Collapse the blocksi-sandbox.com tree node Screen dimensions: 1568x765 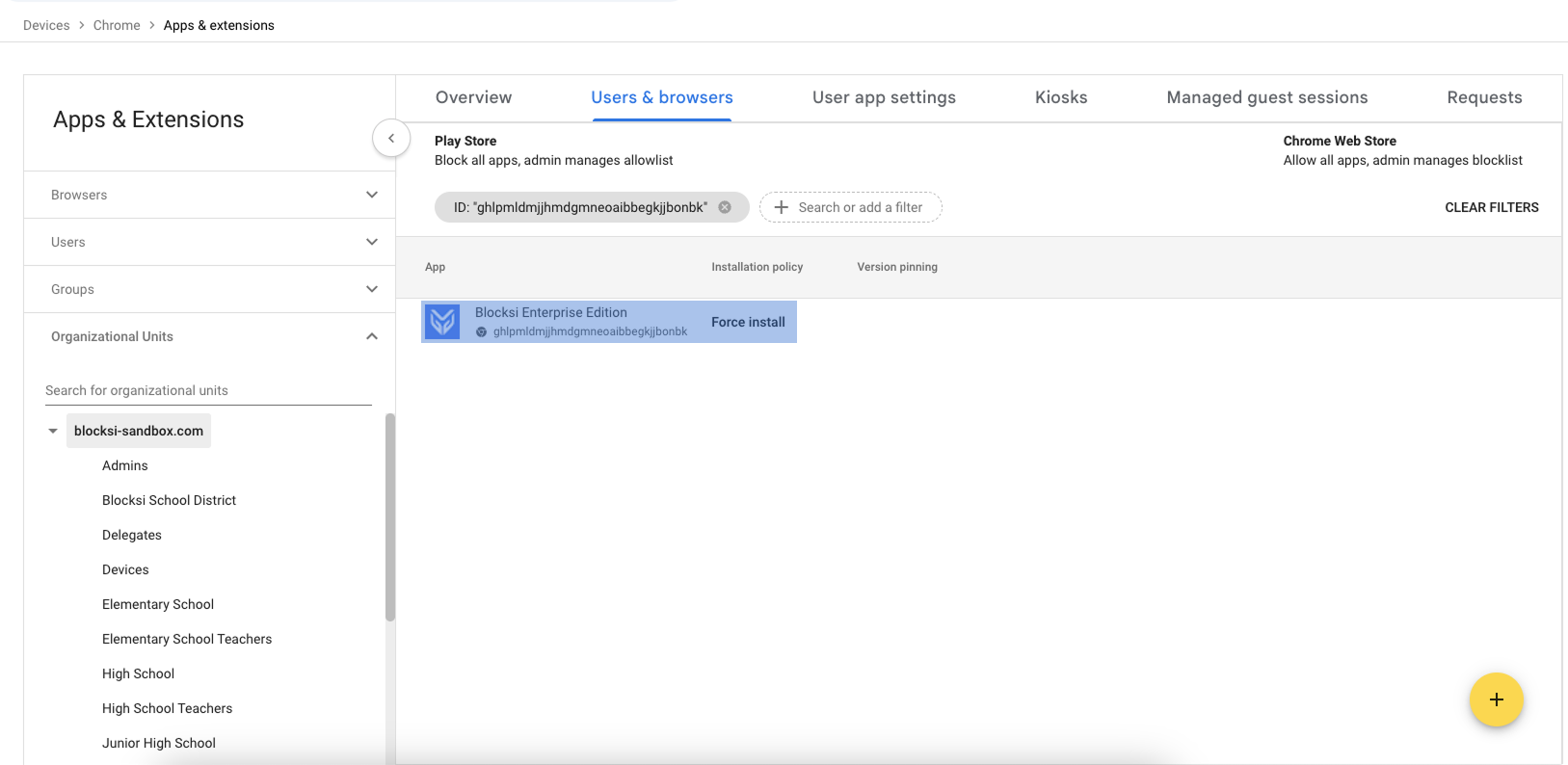[53, 431]
